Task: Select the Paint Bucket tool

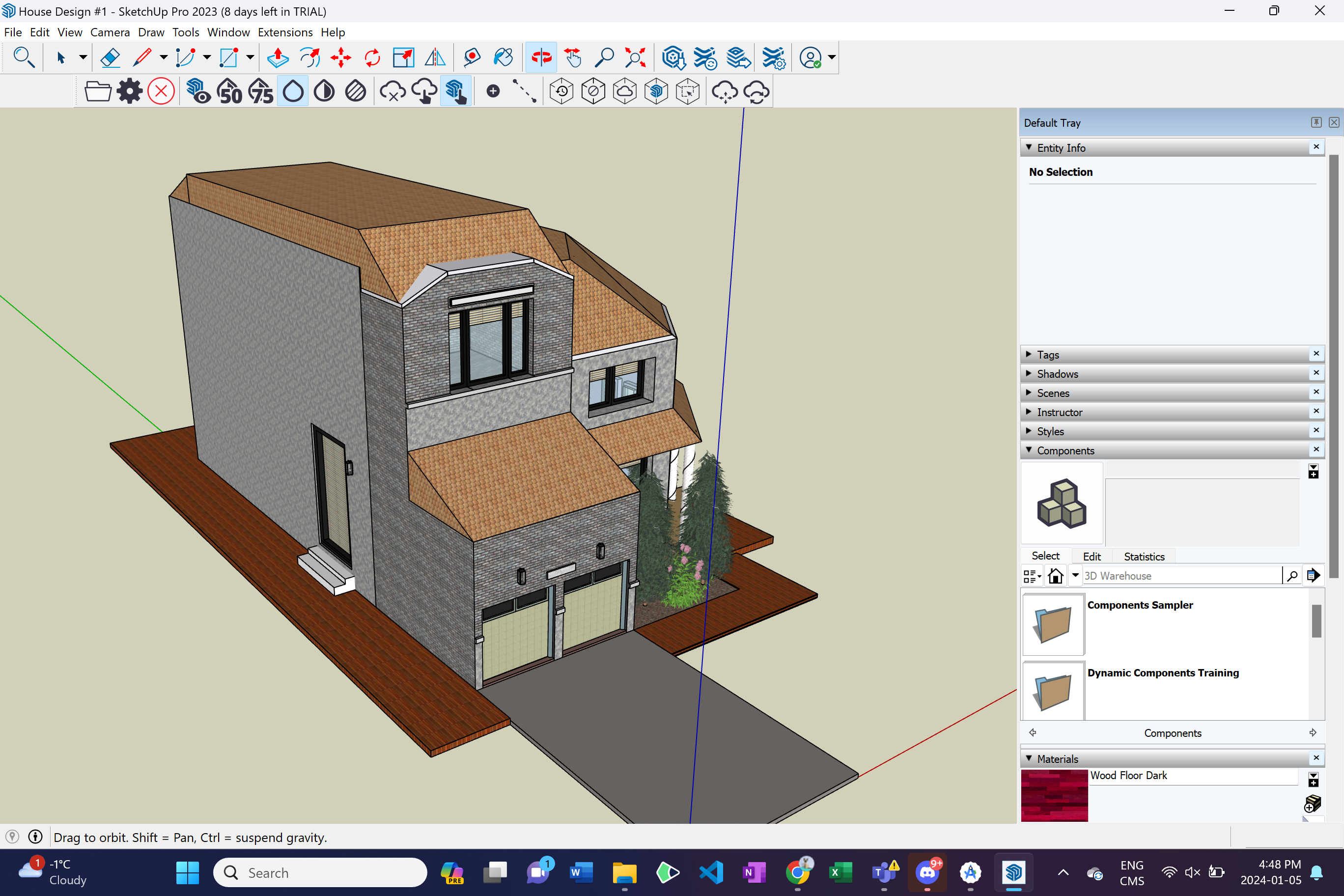Action: 503,57
